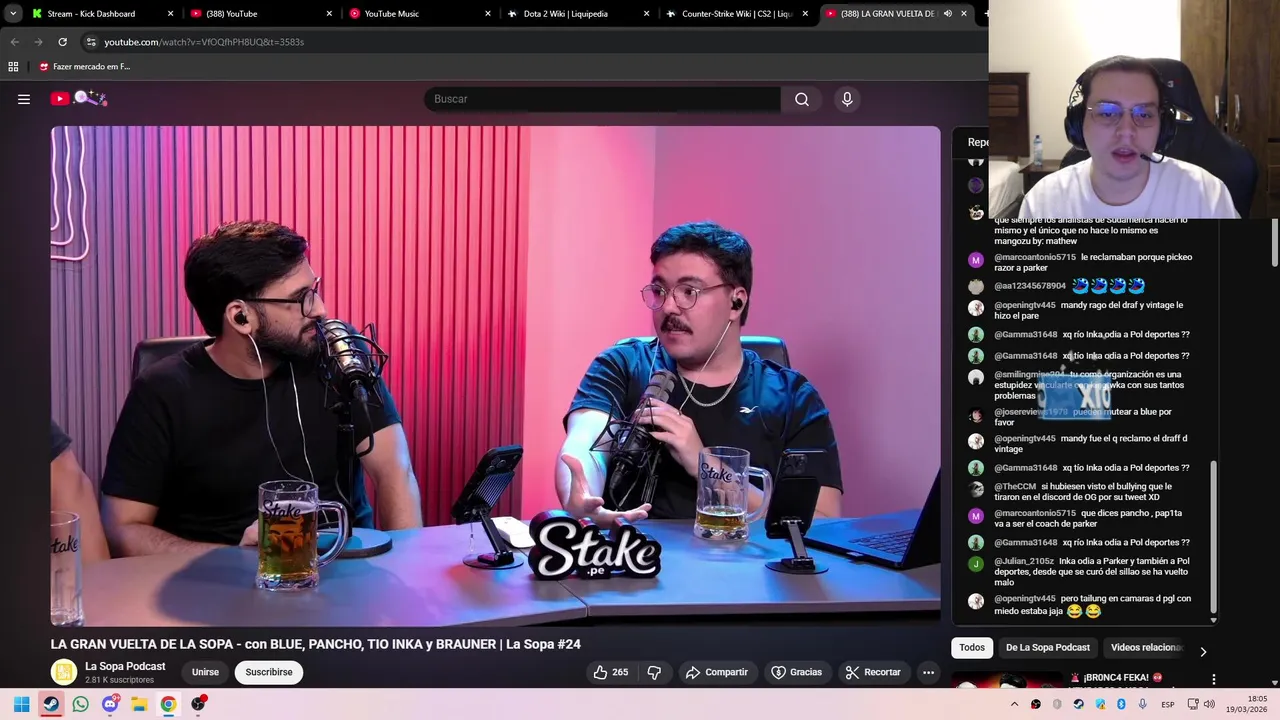The image size is (1280, 720).
Task: Start voice search with microphone icon
Action: coord(847,99)
